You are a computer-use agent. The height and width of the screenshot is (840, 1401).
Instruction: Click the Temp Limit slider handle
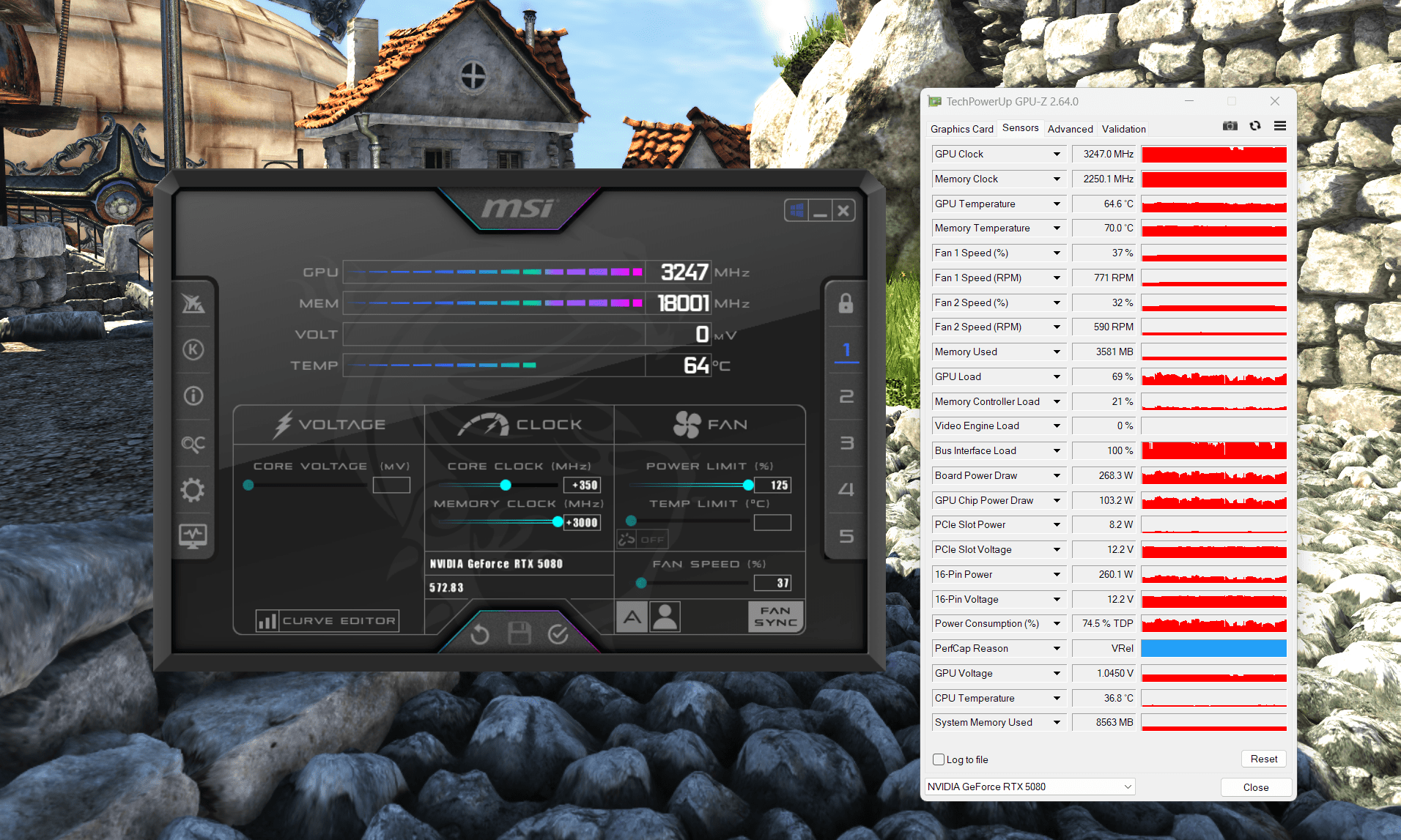(631, 521)
